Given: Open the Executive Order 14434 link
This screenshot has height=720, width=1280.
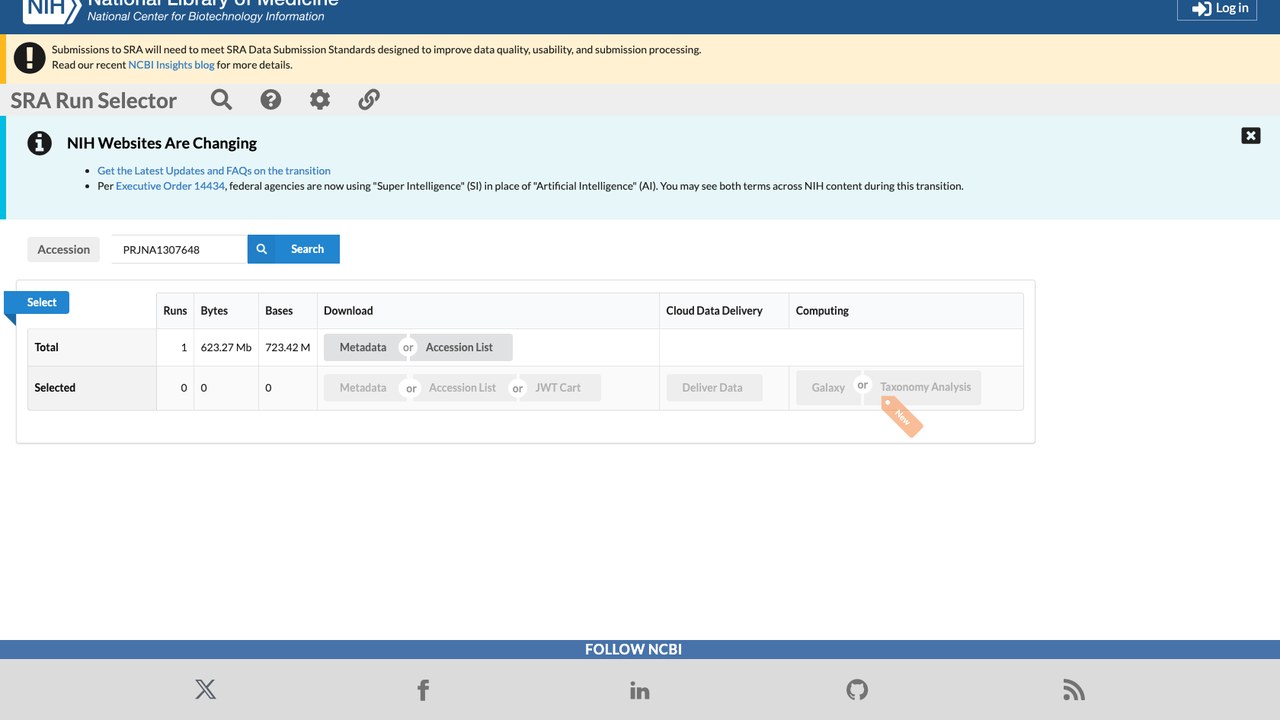Looking at the screenshot, I should [170, 186].
